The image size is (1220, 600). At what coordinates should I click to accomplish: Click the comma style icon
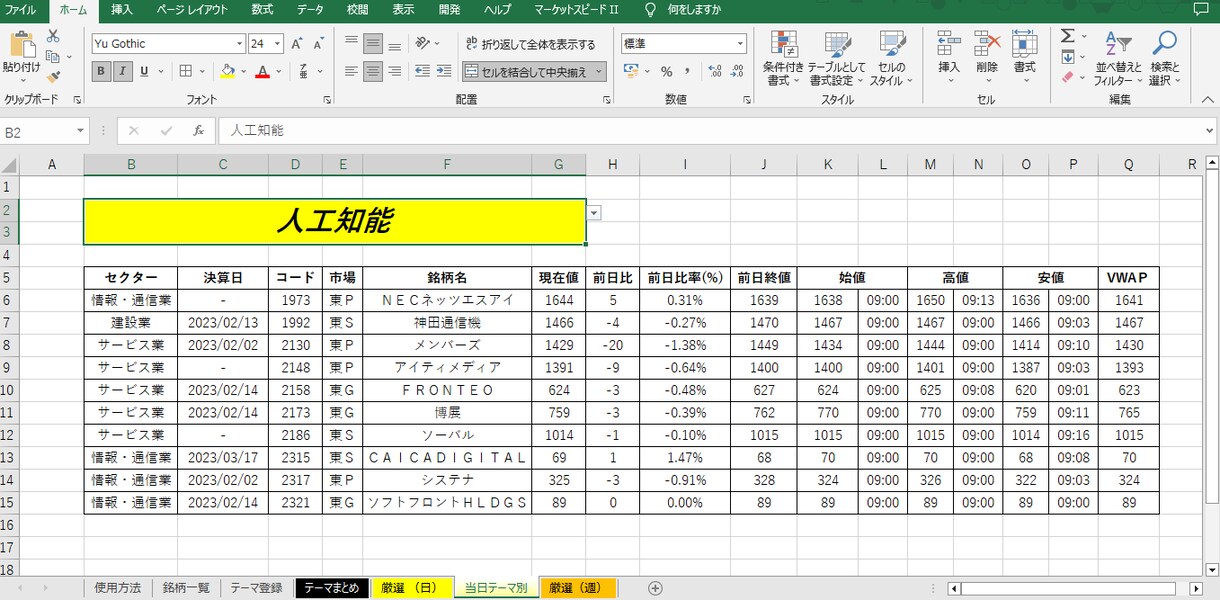click(689, 71)
